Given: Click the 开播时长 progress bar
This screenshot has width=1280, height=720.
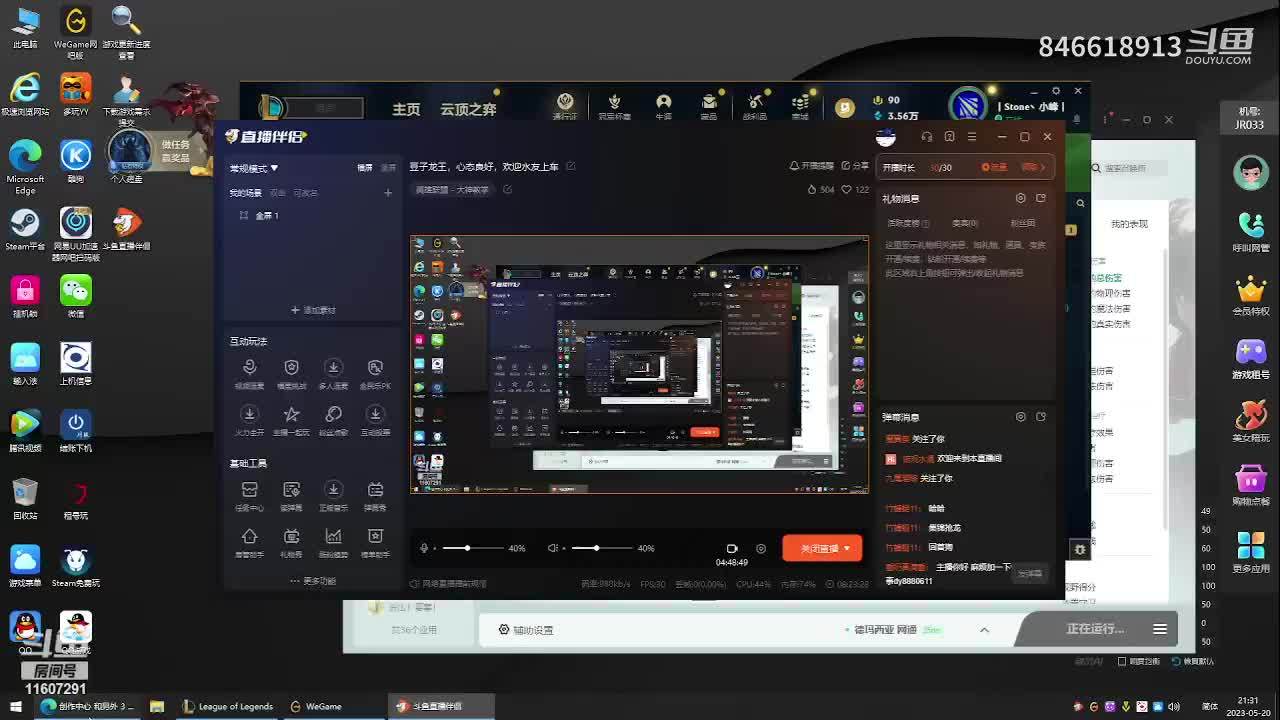Looking at the screenshot, I should (x=964, y=167).
